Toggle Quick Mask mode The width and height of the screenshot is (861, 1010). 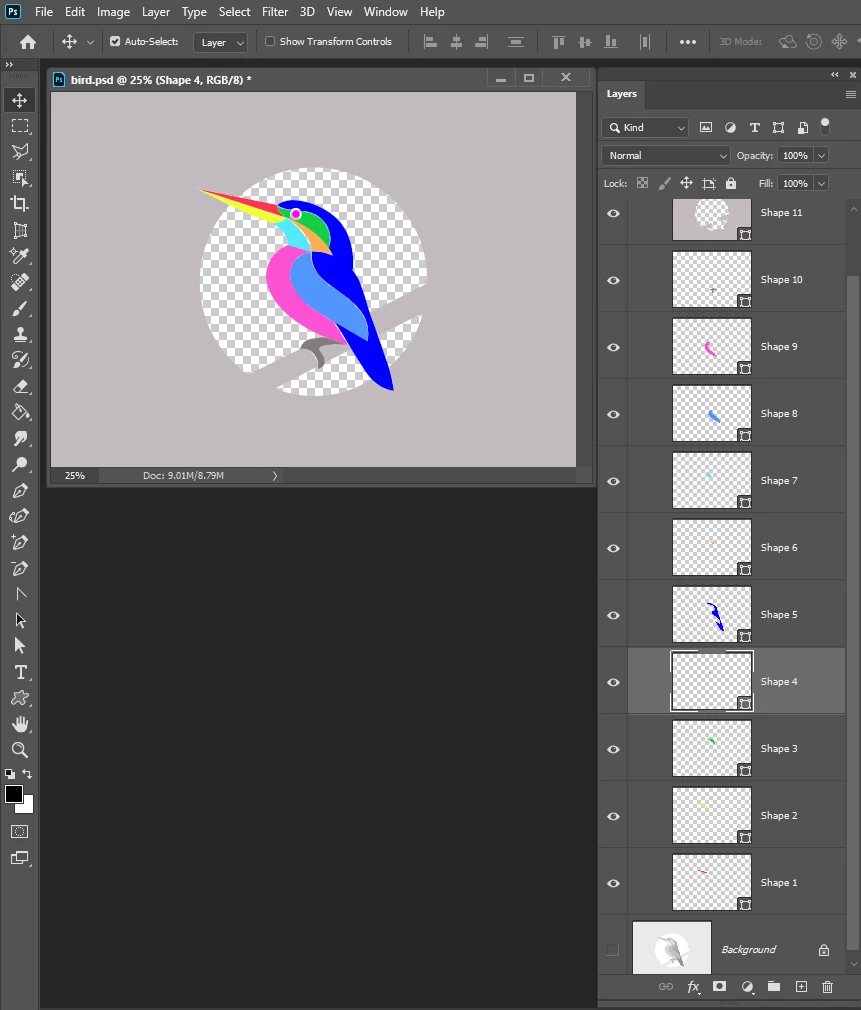pos(19,832)
